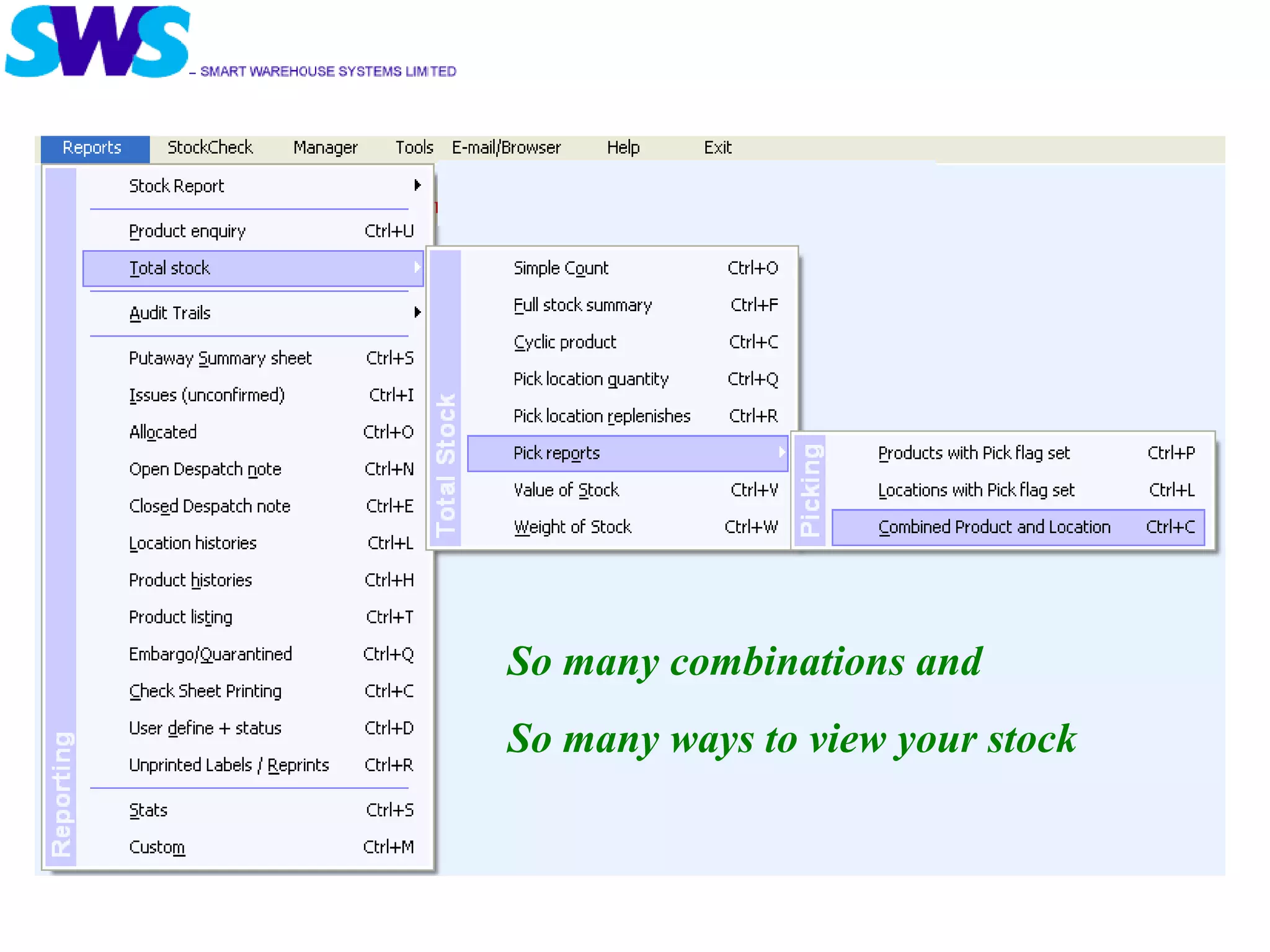Click Exit in the menu bar
Screen dimensions: 1270x952
(717, 148)
